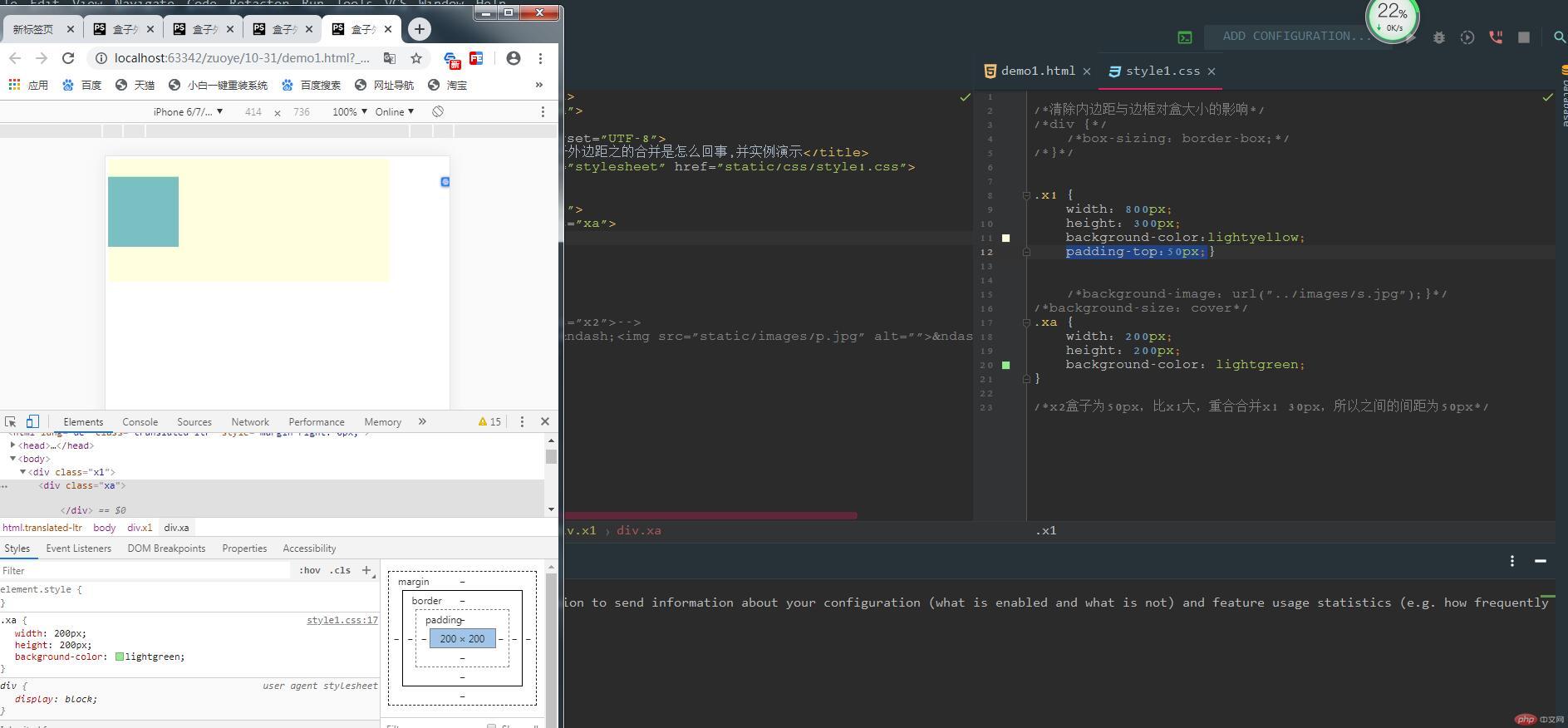This screenshot has width=1568, height=728.
Task: Toggle .cls class editor
Action: (340, 570)
